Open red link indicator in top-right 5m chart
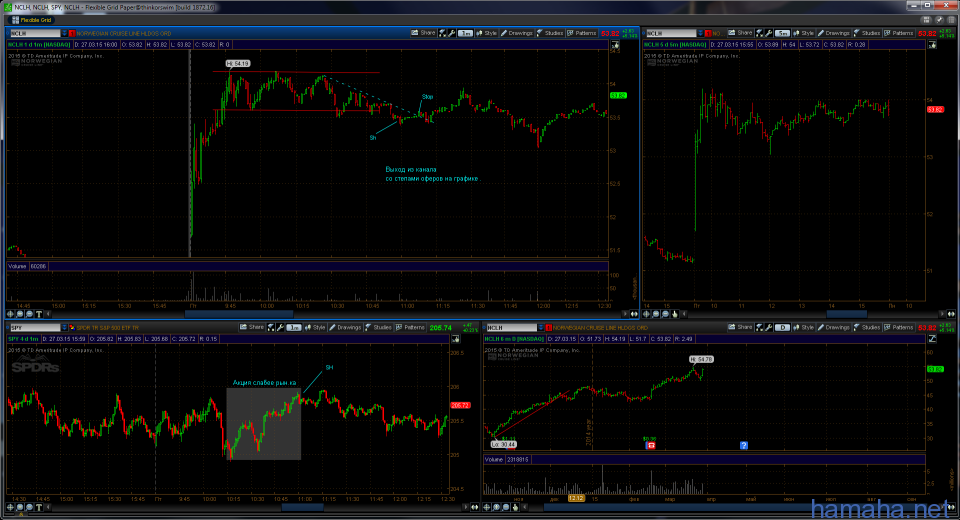The image size is (960, 520). click(708, 33)
